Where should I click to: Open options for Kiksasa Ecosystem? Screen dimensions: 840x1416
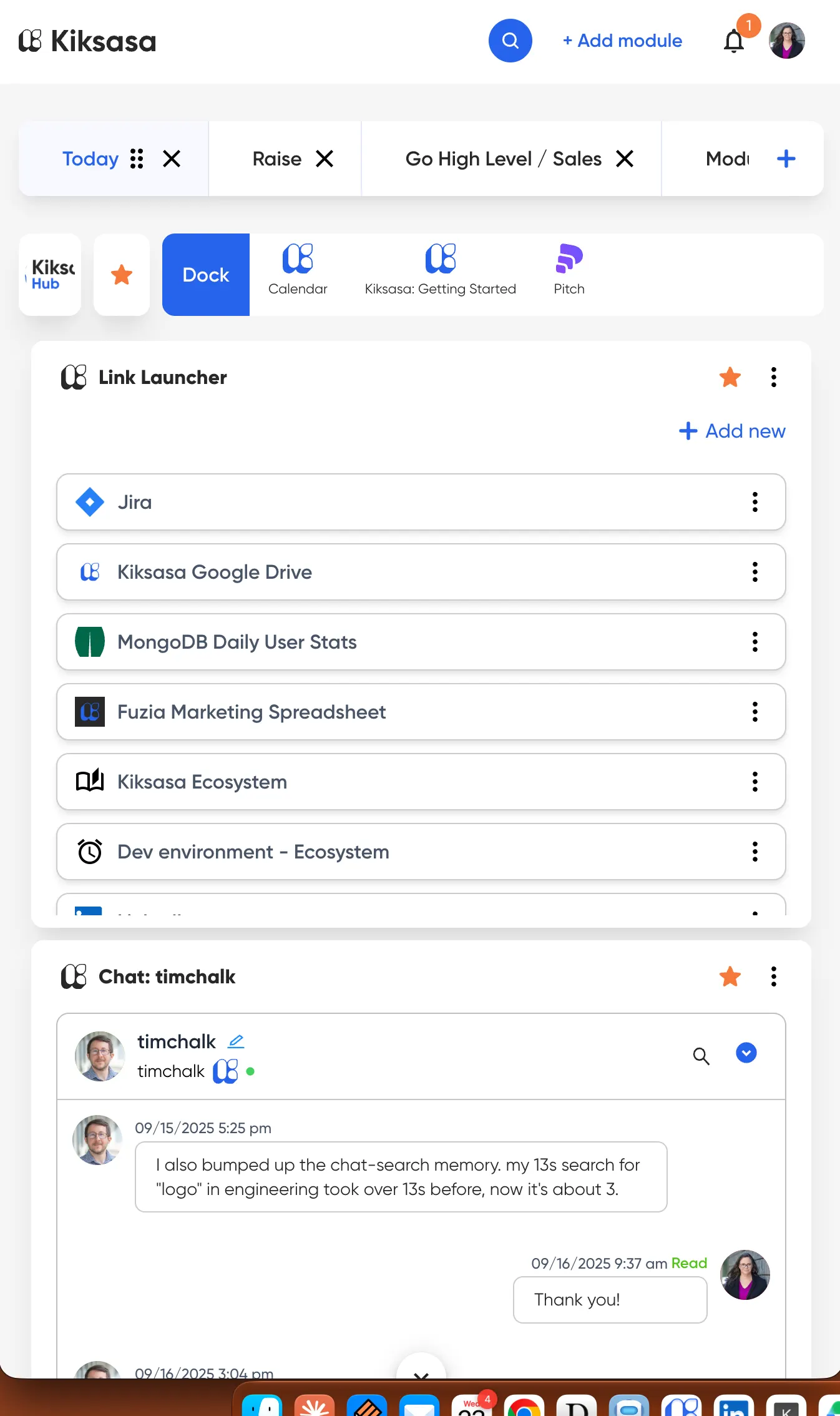tap(755, 782)
